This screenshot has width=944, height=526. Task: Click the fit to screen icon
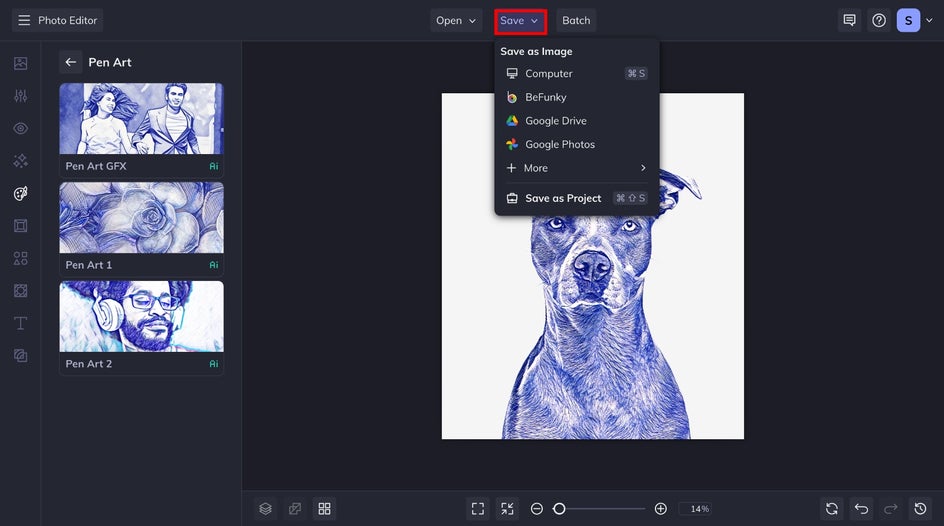477,509
